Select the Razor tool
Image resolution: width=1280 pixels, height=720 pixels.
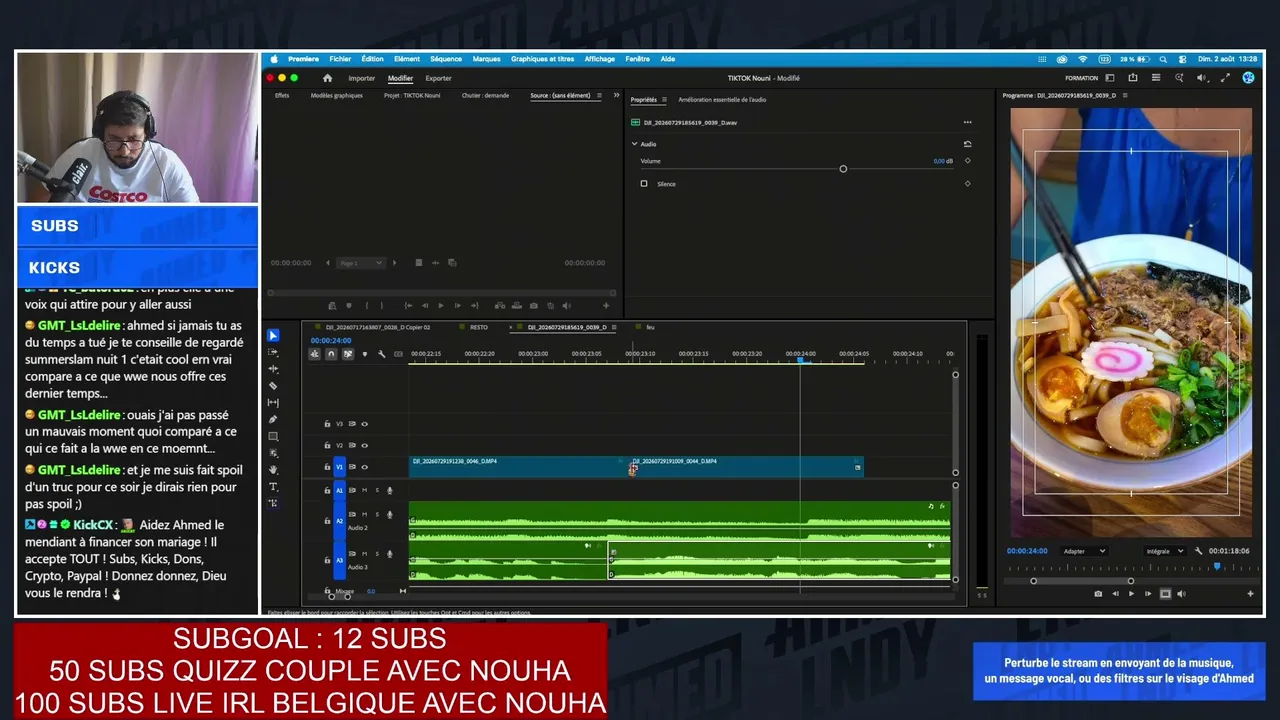tap(273, 386)
